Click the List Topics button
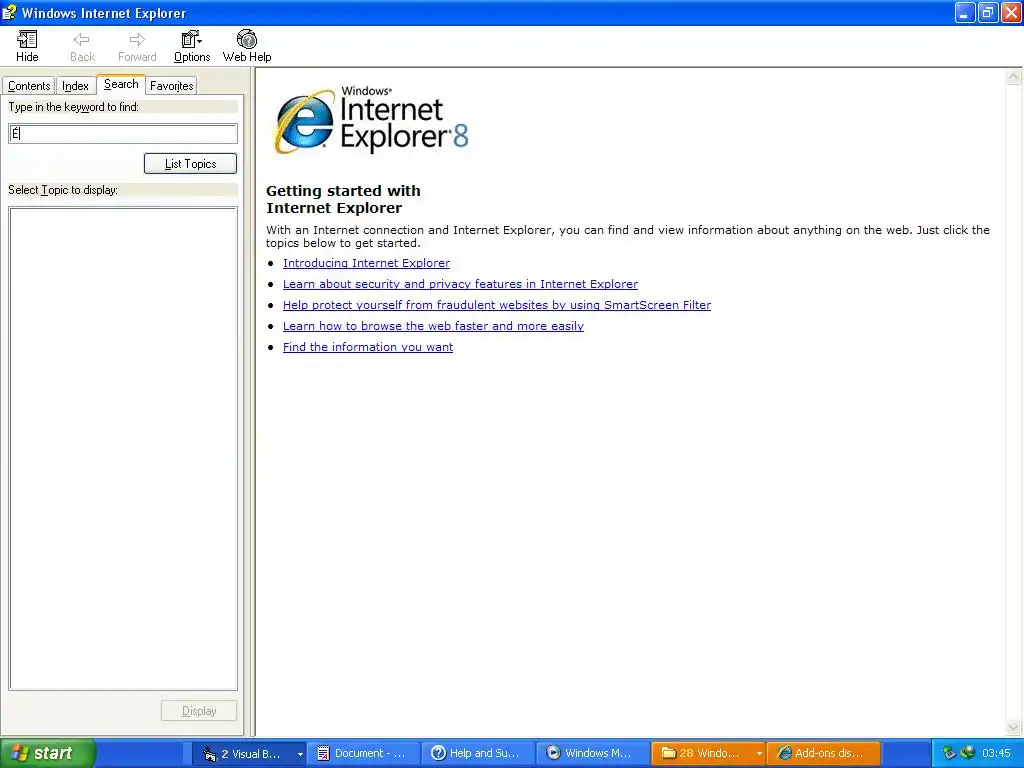This screenshot has width=1024, height=768. 190,164
